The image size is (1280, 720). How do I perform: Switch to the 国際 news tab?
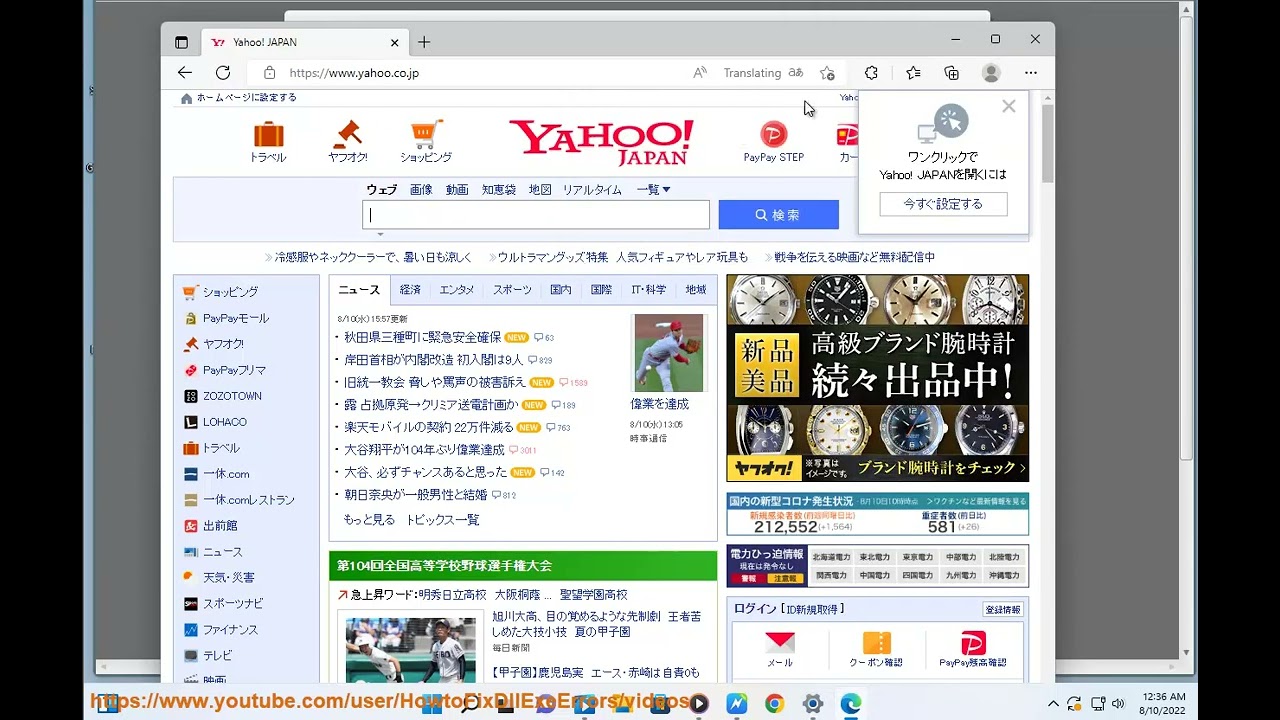coord(601,290)
